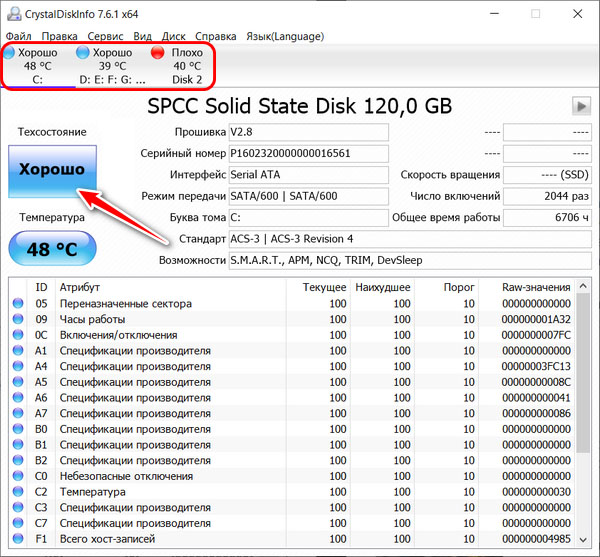Open the Вид menu

click(x=142, y=36)
